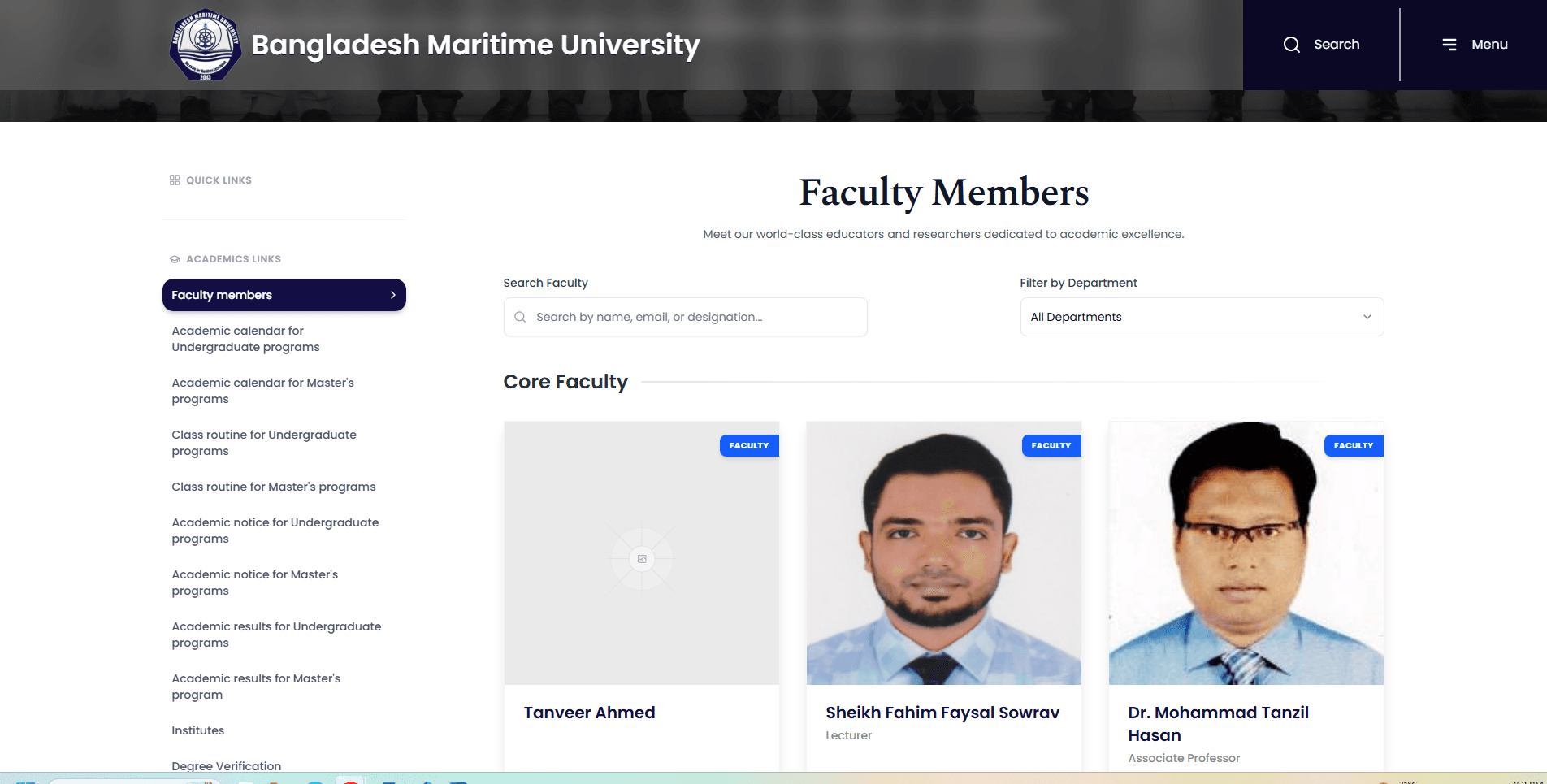The width and height of the screenshot is (1547, 784).
Task: Click the hamburger menu icon in header
Action: click(x=1449, y=45)
